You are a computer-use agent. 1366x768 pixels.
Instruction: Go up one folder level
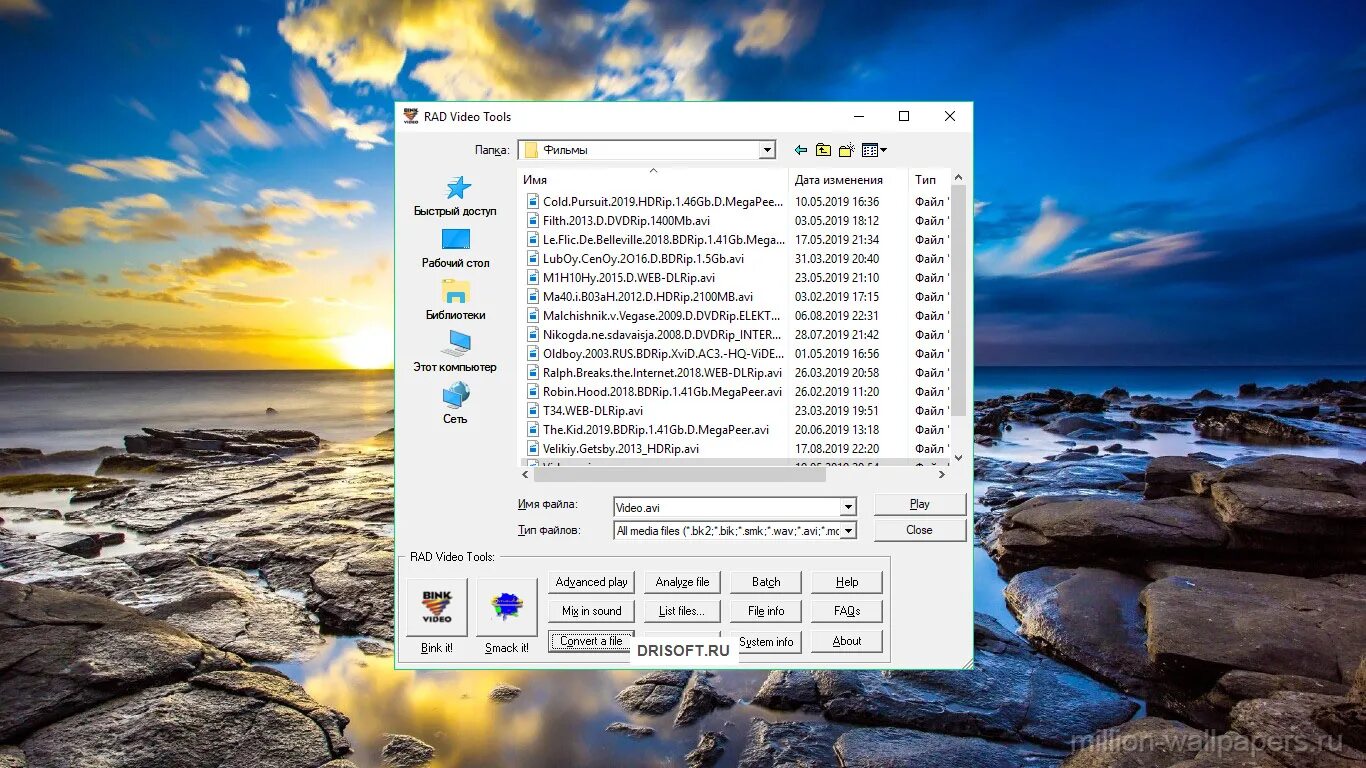coord(823,150)
